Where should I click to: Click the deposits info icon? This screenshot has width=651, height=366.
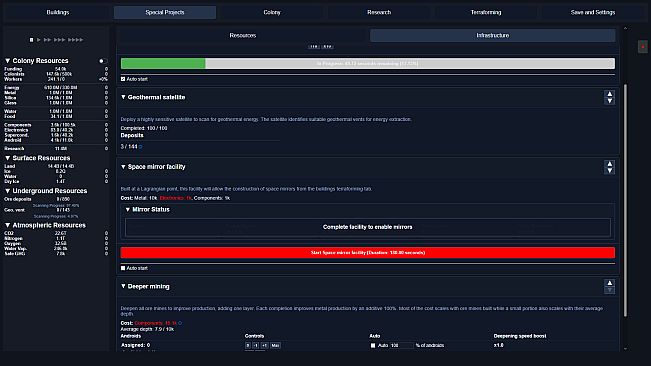(140, 147)
